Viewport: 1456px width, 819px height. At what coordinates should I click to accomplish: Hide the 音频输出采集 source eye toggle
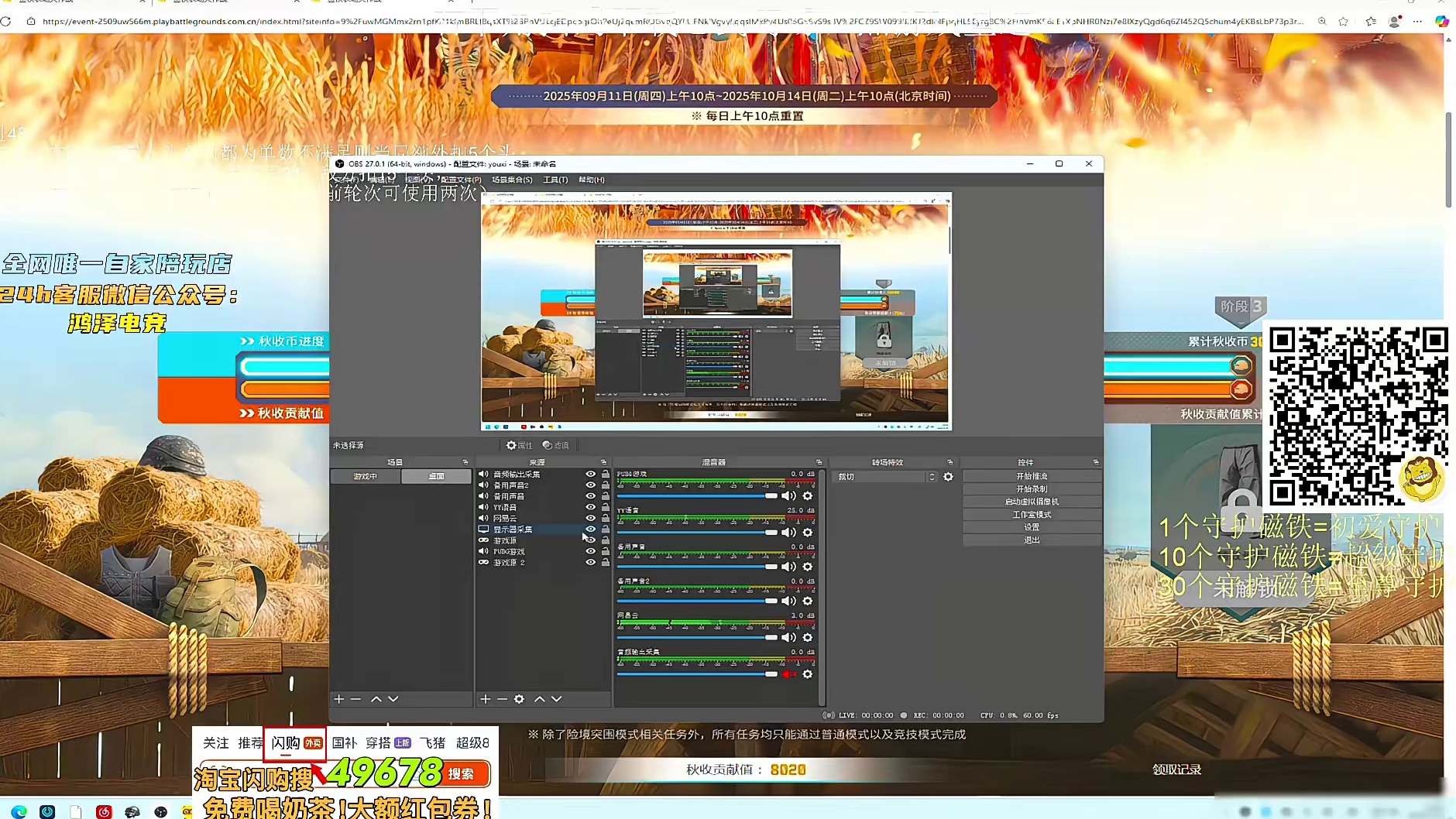pos(590,475)
